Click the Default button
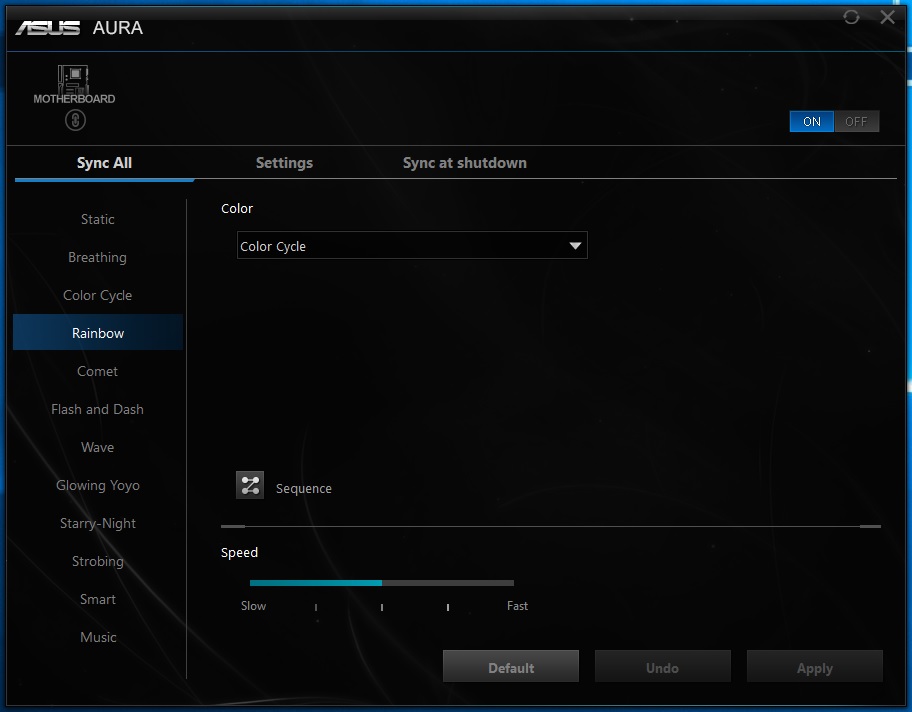912x712 pixels. [x=511, y=667]
